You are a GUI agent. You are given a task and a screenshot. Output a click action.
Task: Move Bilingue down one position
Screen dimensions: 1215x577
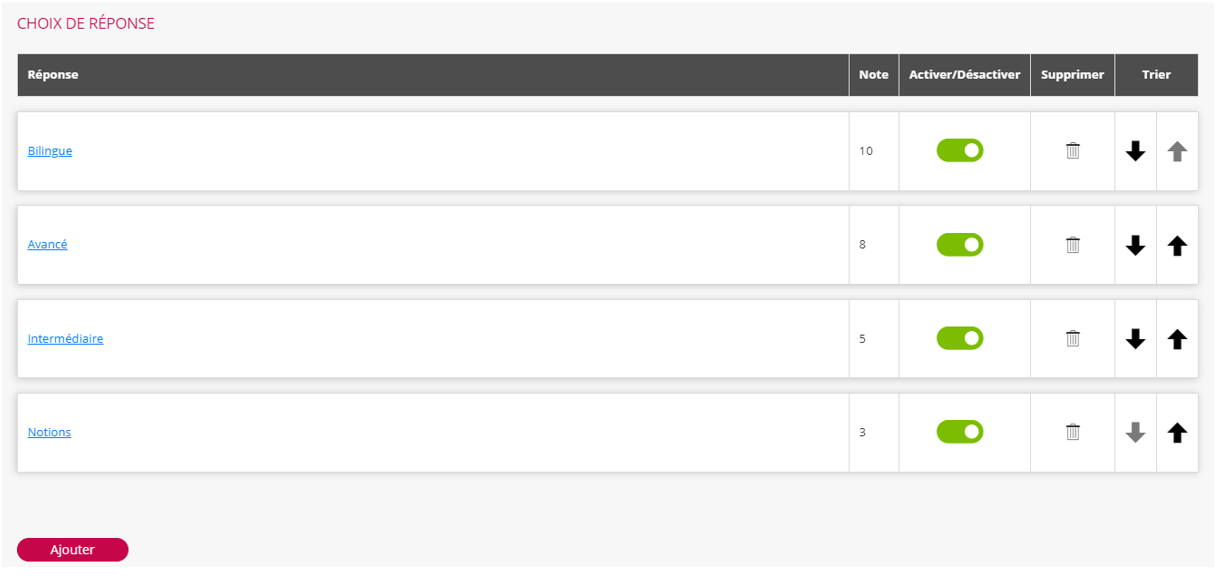coord(1135,151)
